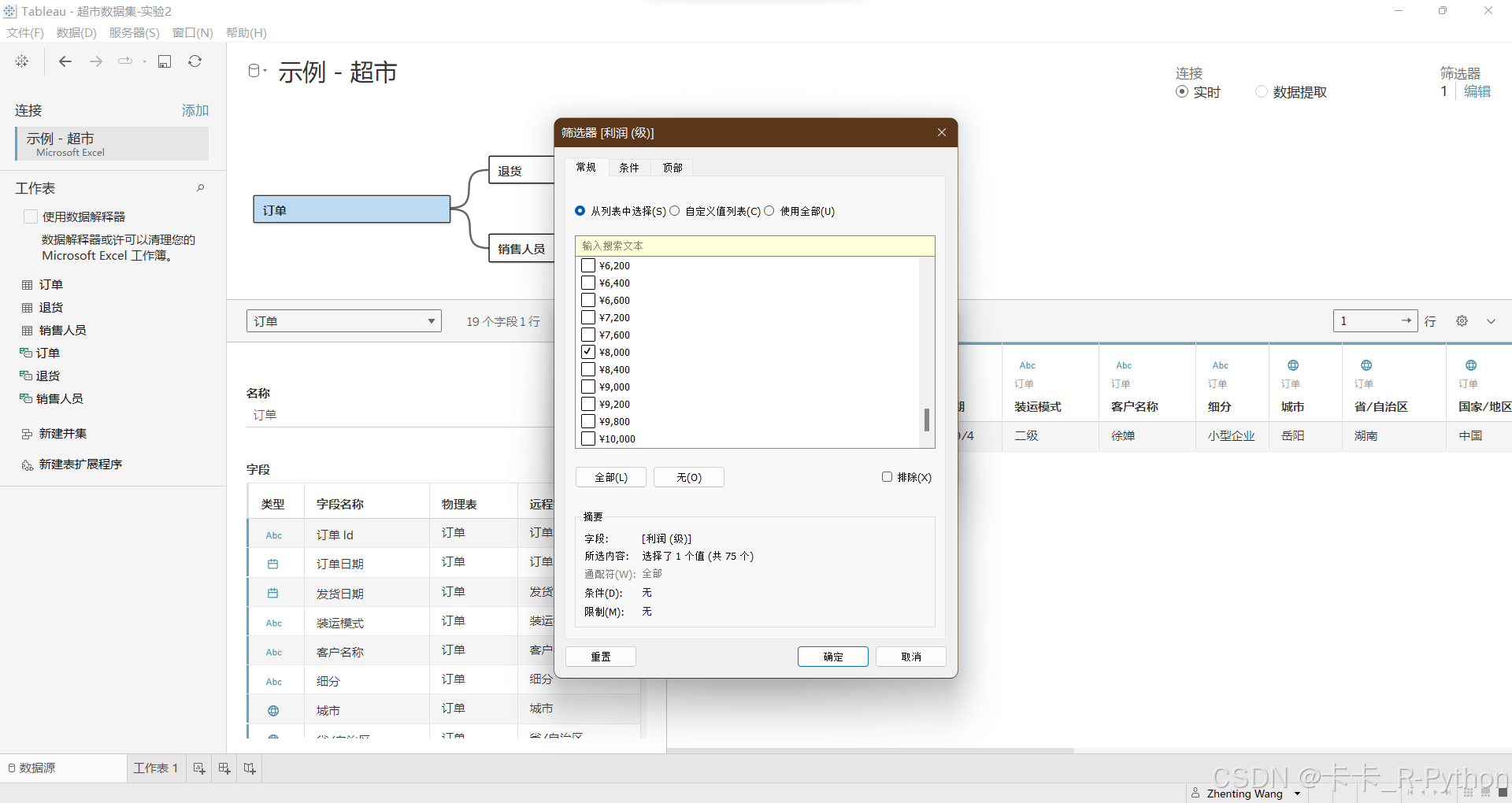The image size is (1512, 803).
Task: Select the 退货 table node
Action: pyautogui.click(x=521, y=170)
